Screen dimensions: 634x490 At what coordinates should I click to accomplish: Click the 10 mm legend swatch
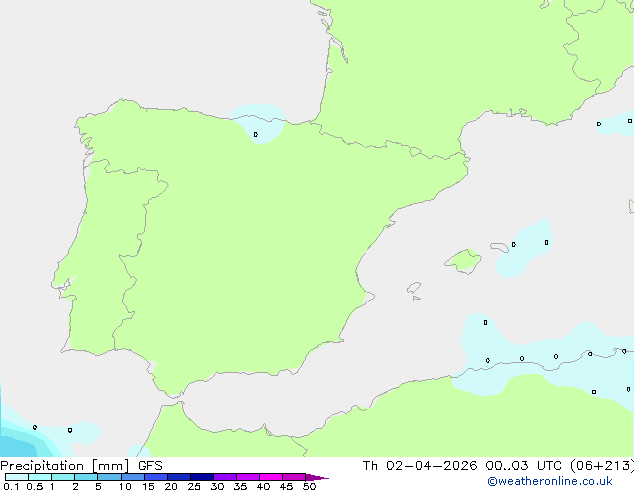133,477
